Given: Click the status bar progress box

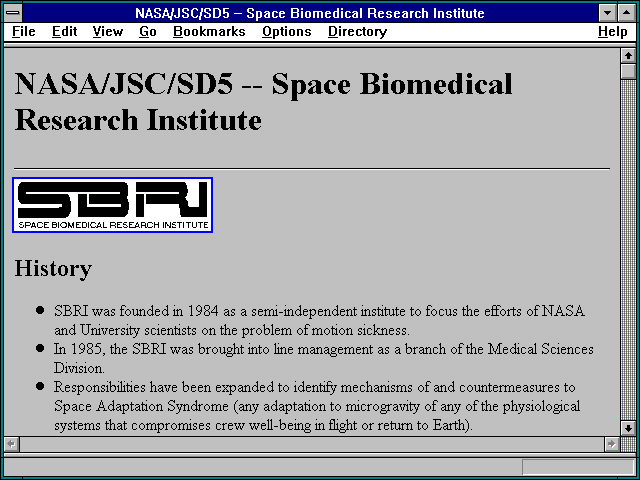Looking at the screenshot, I should tap(578, 467).
